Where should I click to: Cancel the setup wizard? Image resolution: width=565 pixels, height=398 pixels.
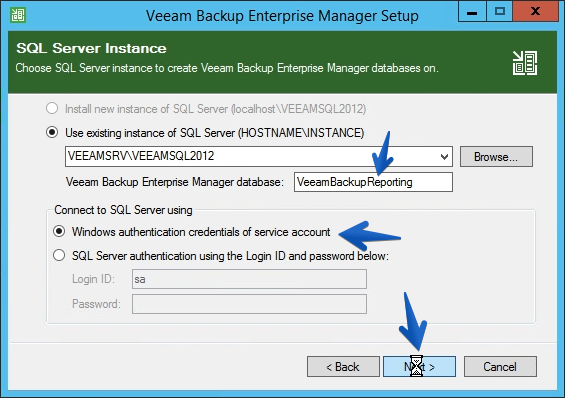[500, 367]
